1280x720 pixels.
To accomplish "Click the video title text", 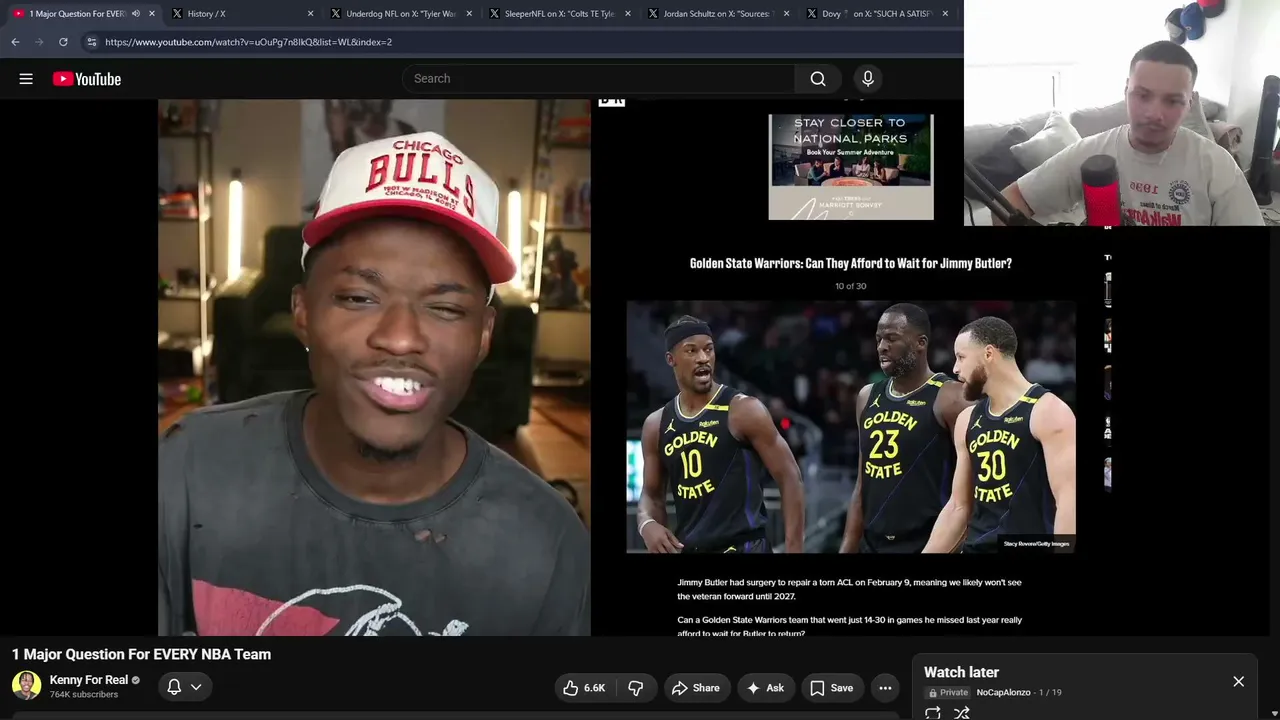I will [141, 654].
